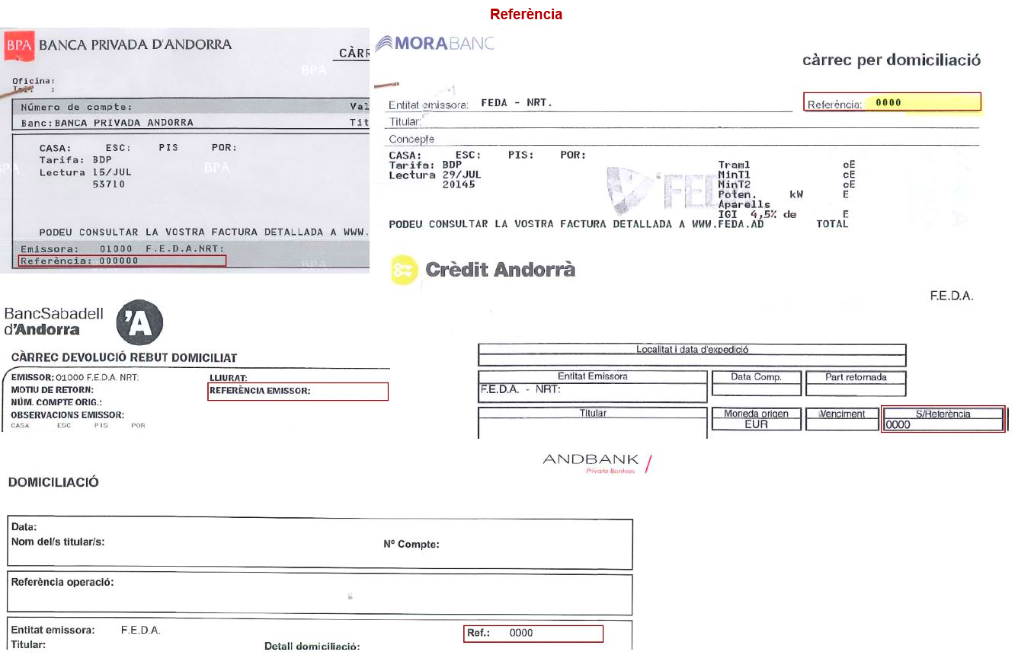
Task: Click the S/Referència 0000 box
Action: [x=943, y=419]
